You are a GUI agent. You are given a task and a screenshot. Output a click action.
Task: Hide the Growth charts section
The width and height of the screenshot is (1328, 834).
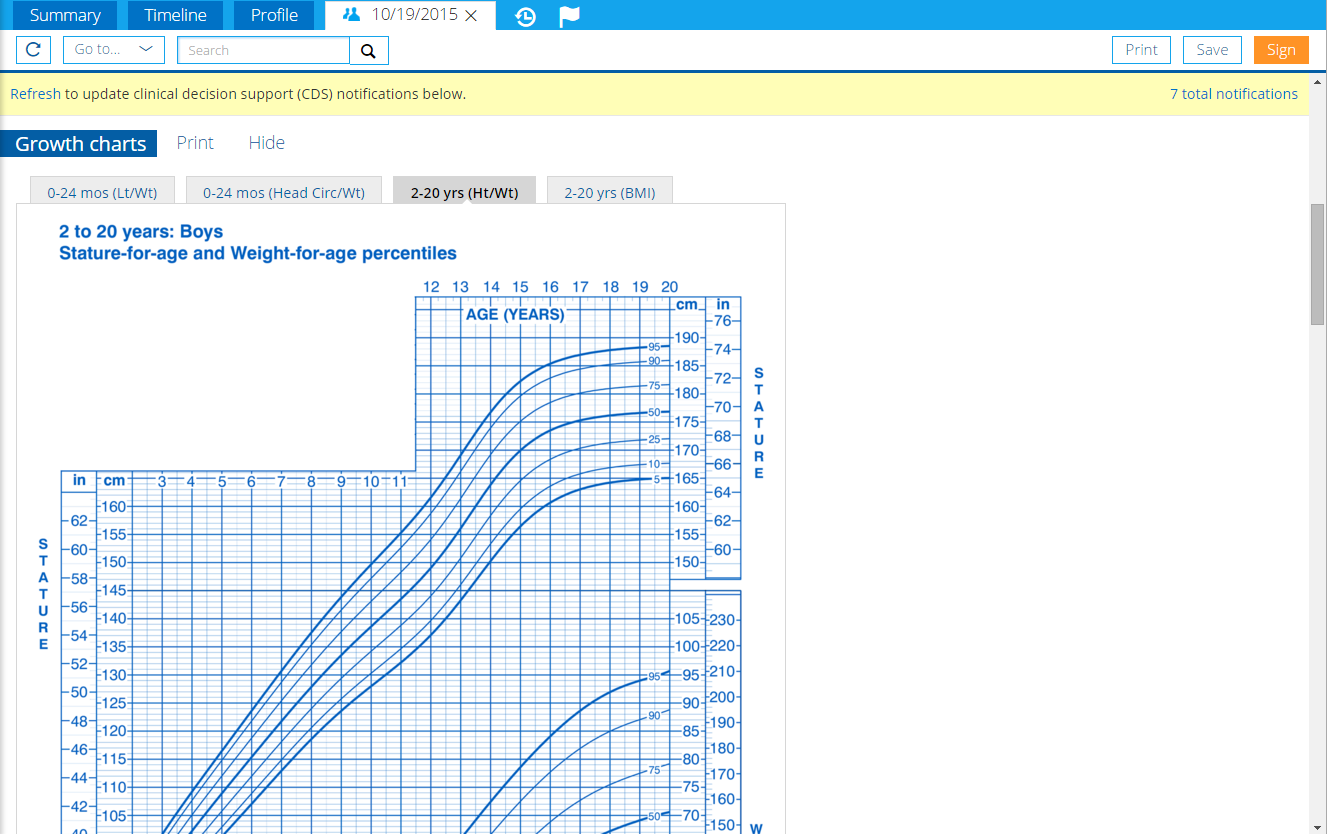click(267, 143)
